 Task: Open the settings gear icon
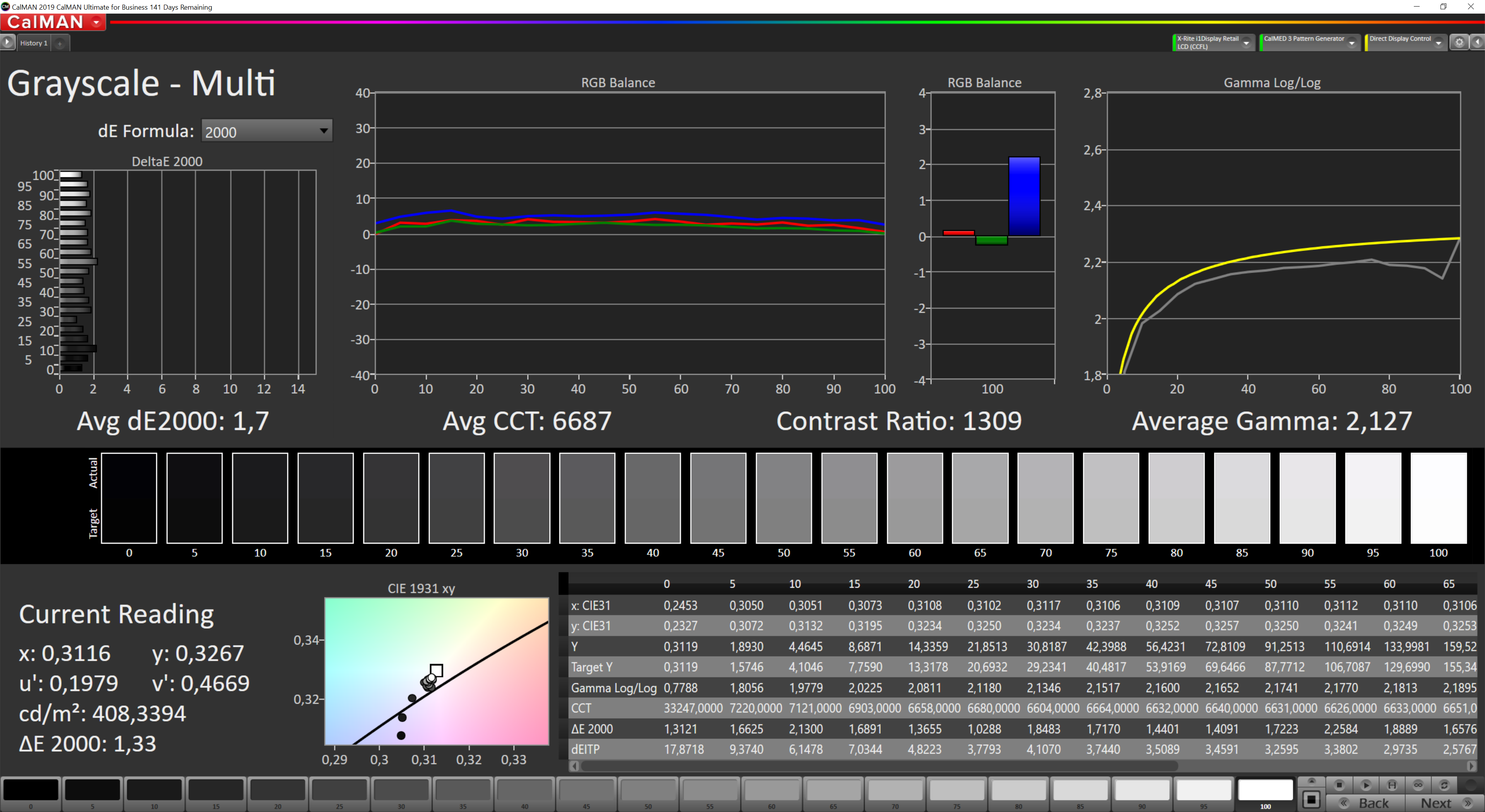coord(1459,43)
